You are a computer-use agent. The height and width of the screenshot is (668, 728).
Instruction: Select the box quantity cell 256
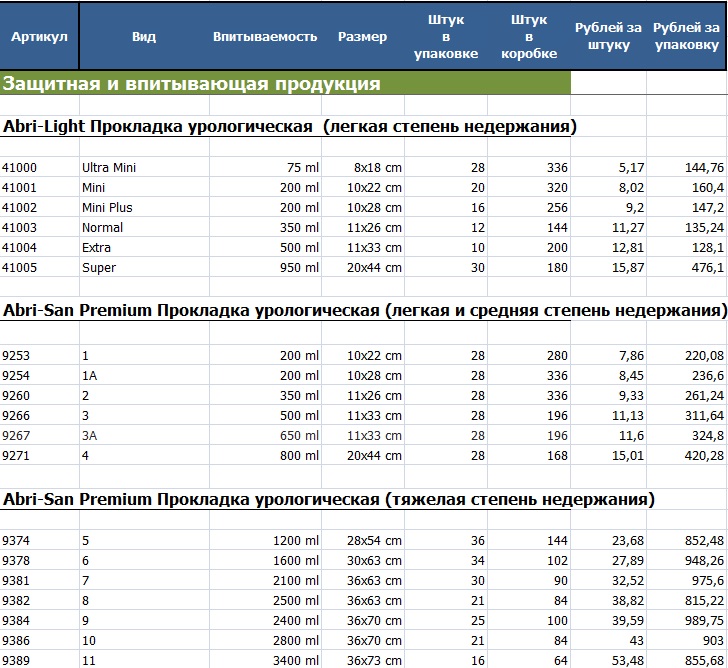pos(529,208)
